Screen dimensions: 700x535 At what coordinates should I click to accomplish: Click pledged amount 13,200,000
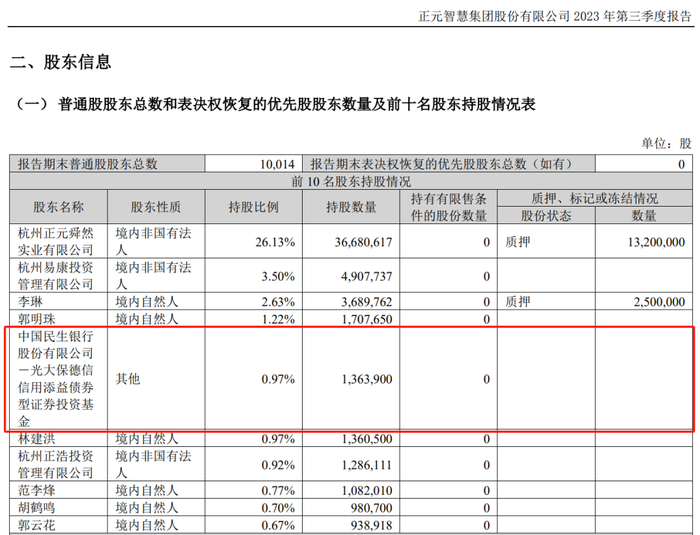coord(656,242)
